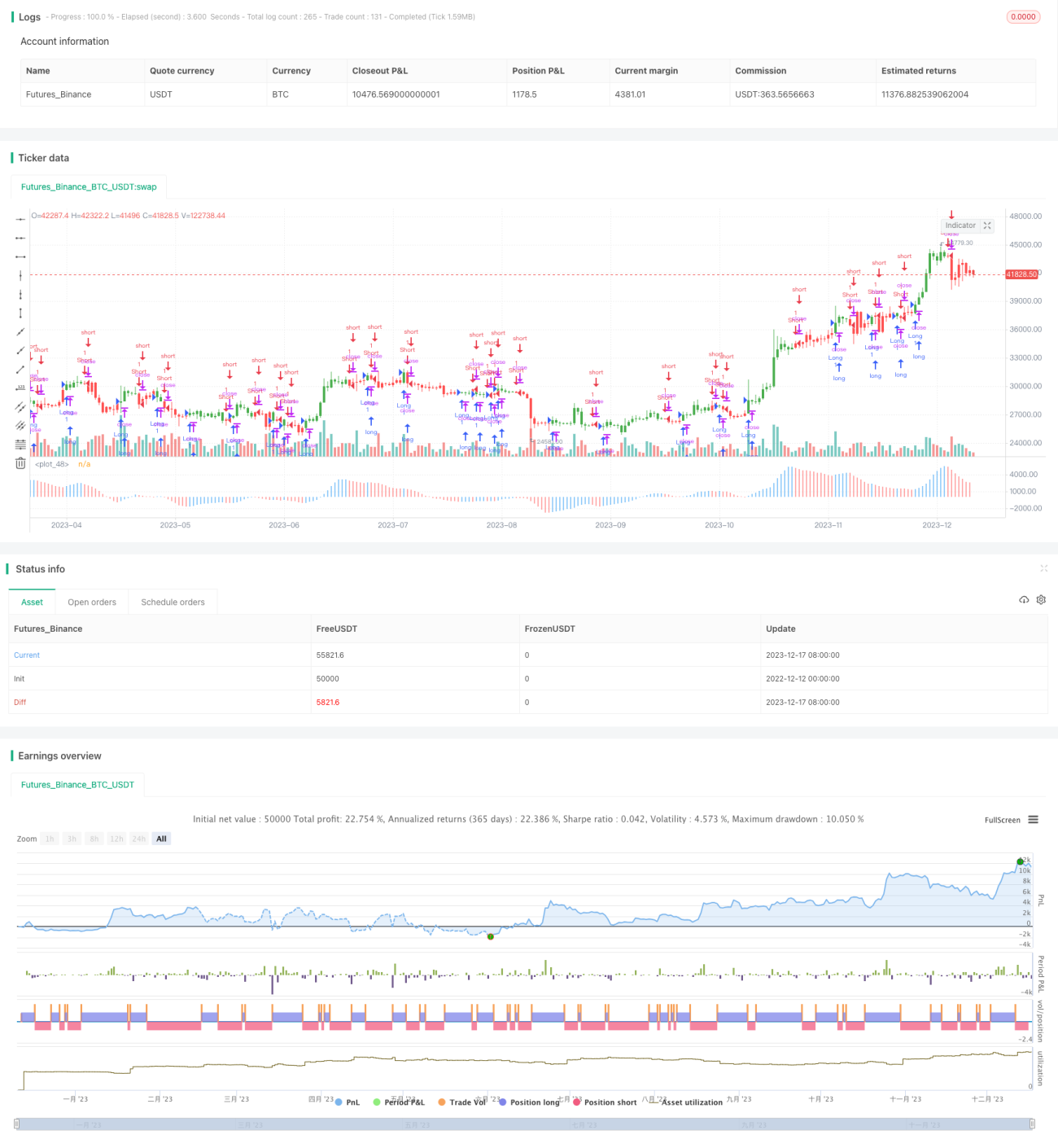This screenshot has height=1148, width=1058.
Task: Select the vertical line drawing tool
Action: click(20, 276)
